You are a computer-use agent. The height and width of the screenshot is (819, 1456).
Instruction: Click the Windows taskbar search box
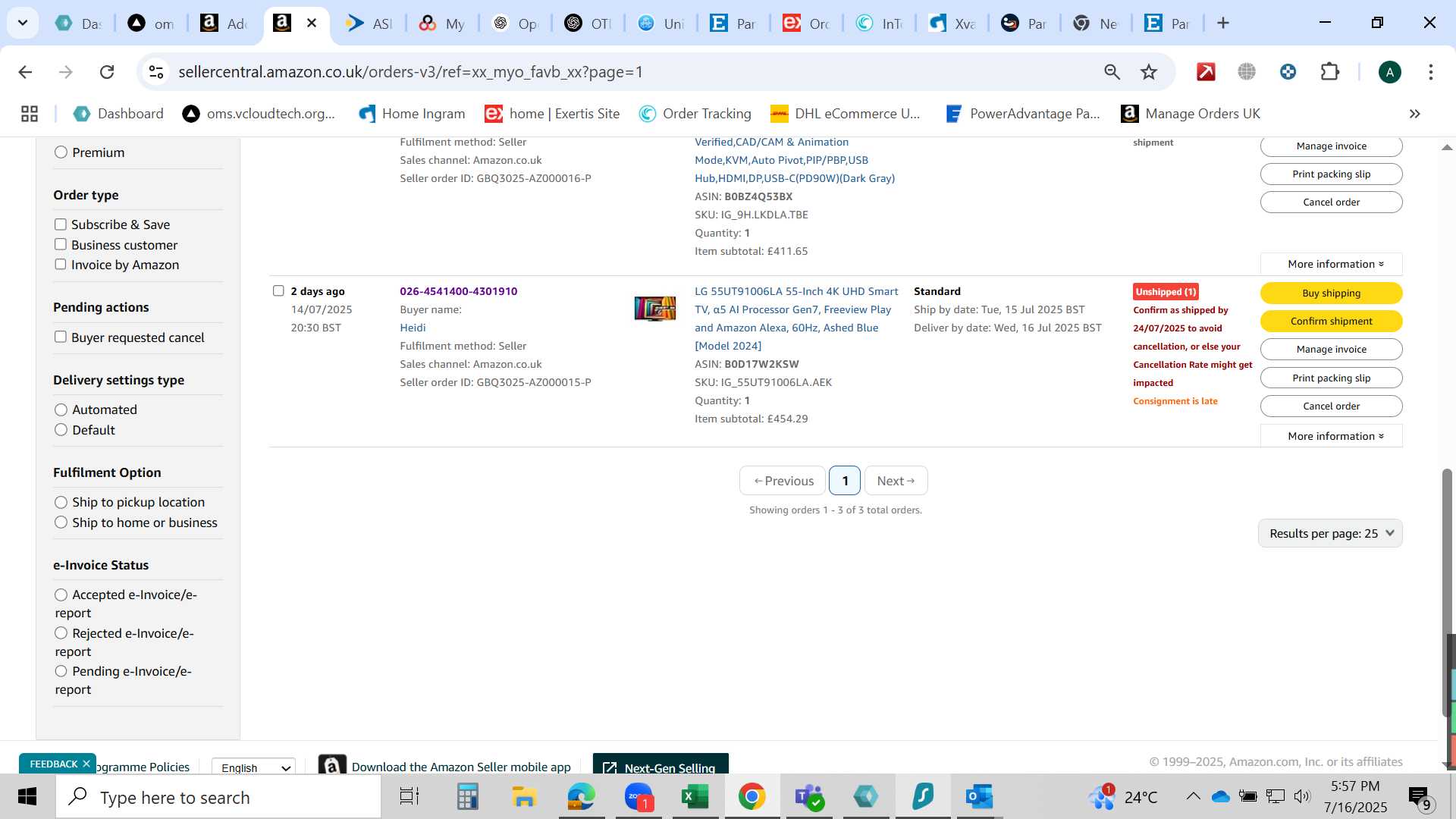218,797
